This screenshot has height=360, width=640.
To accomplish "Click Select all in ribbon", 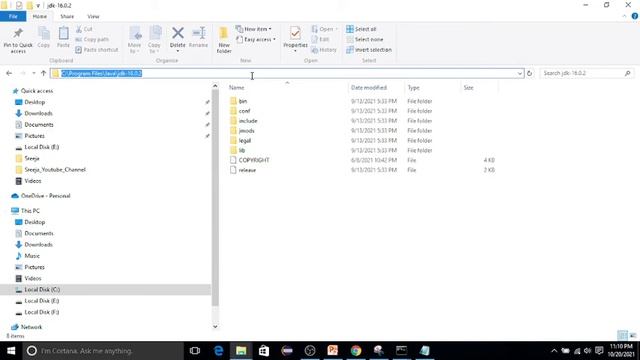I will 361,29.
